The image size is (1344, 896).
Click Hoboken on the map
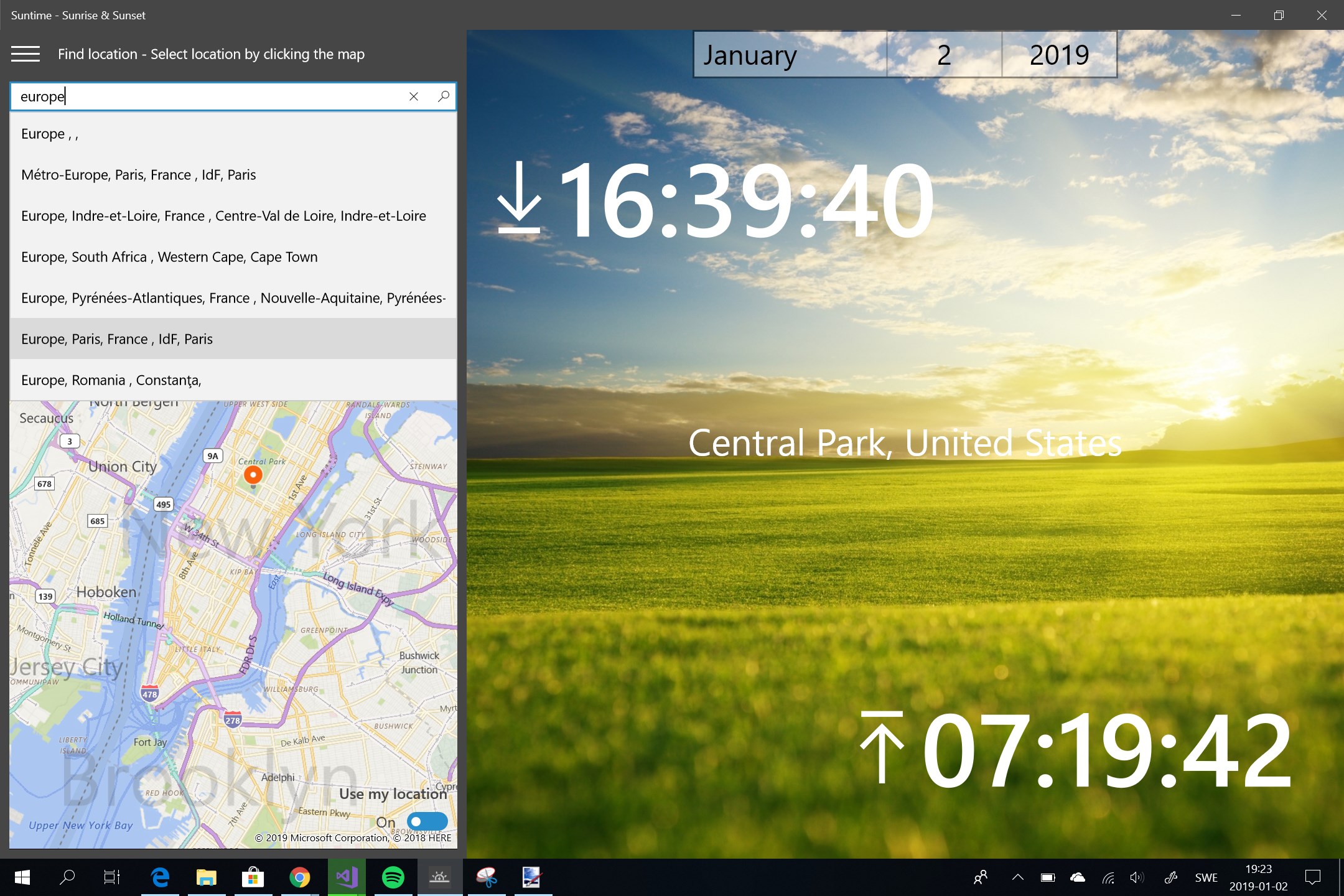(106, 592)
